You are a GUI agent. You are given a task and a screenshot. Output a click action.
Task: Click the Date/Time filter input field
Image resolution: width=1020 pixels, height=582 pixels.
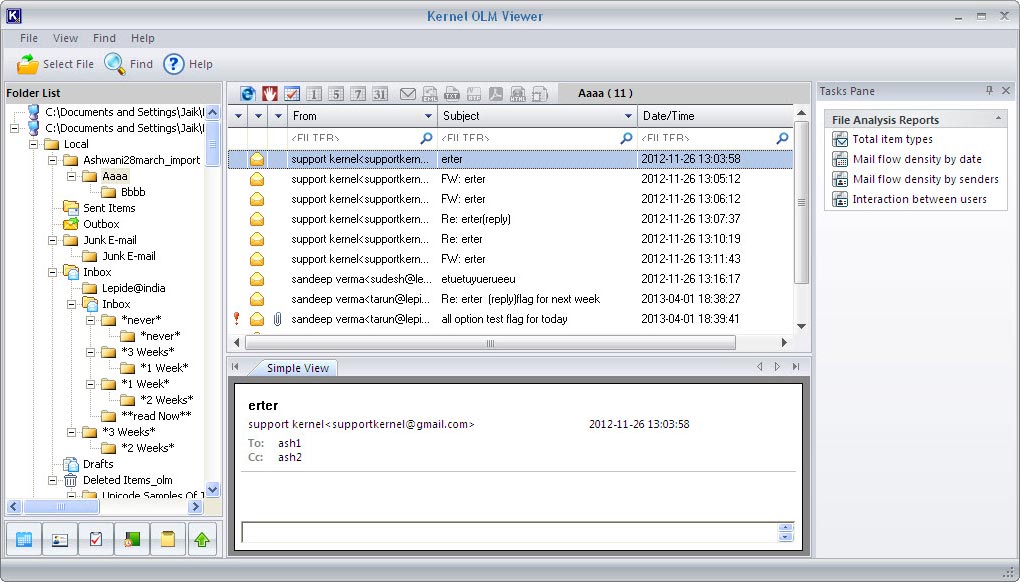pos(715,138)
